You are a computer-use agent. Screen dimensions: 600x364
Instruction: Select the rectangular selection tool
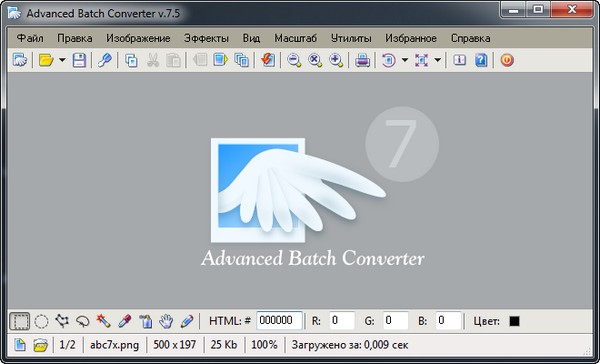click(20, 321)
